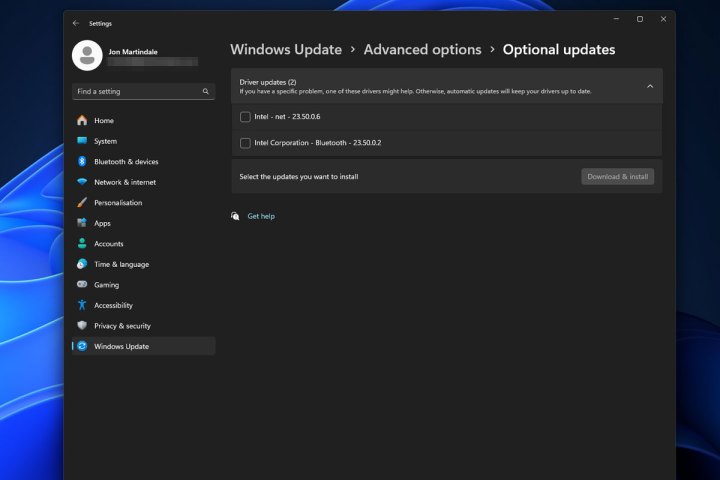The image size is (720, 480).
Task: Click the Apps sidebar icon
Action: coord(82,223)
